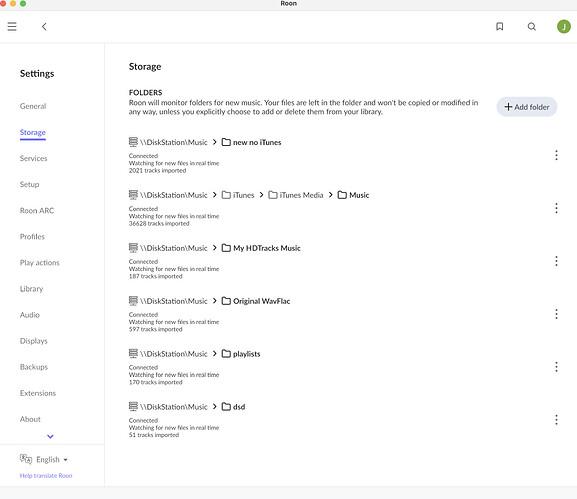Open Roon ARC settings
577x499 pixels.
coord(37,210)
